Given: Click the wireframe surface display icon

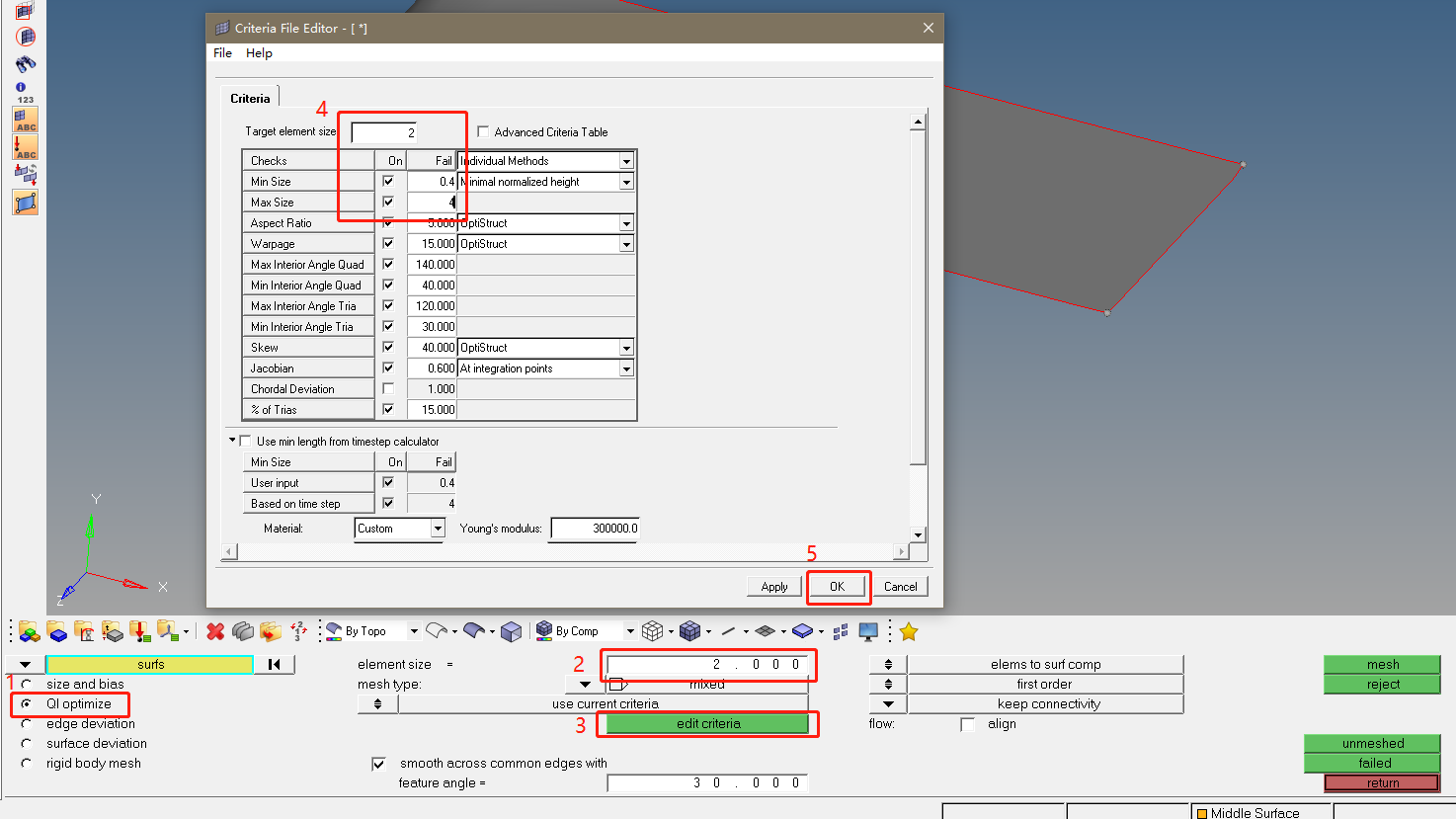Looking at the screenshot, I should [437, 631].
